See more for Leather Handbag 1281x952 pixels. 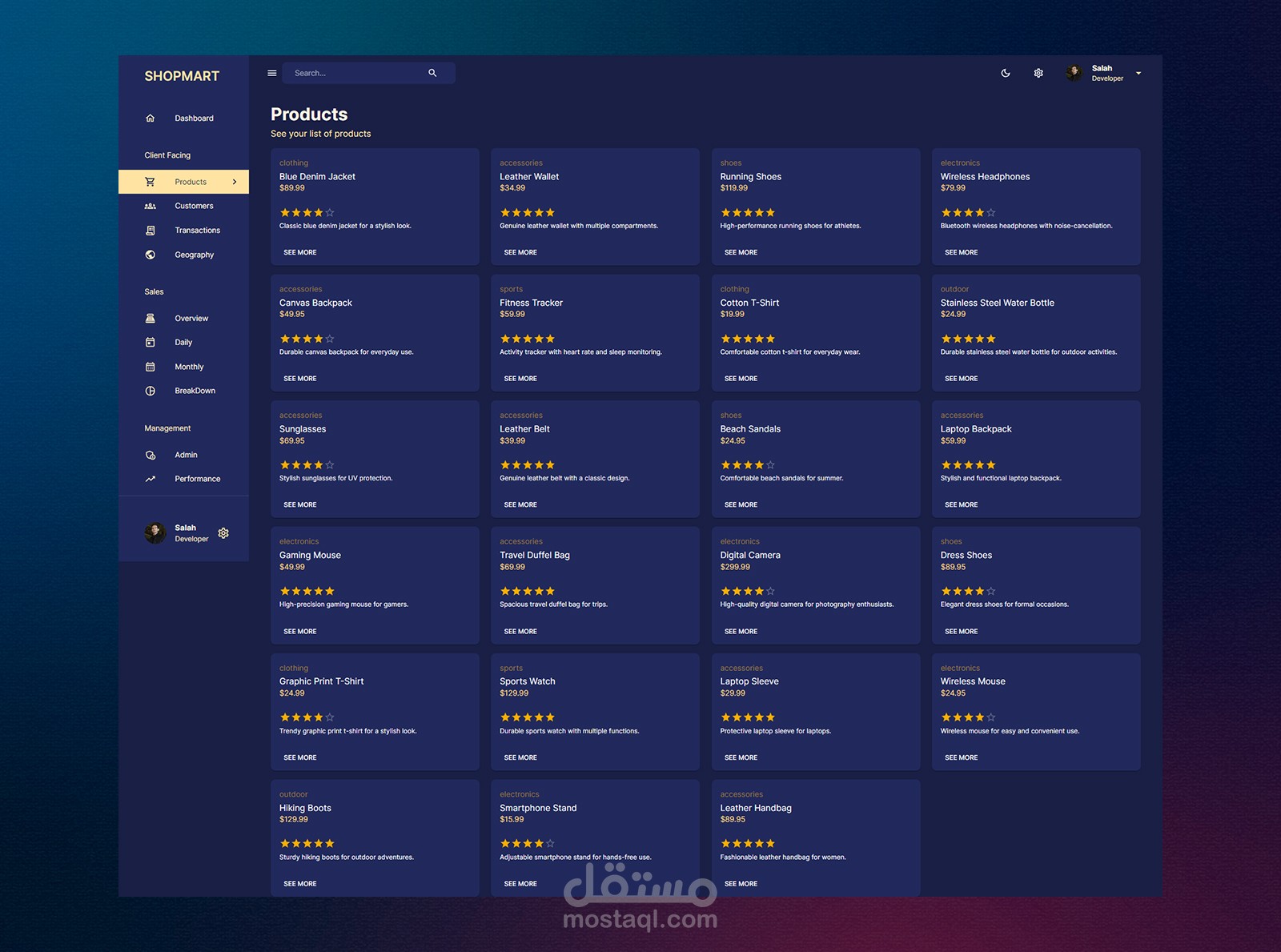coord(741,884)
